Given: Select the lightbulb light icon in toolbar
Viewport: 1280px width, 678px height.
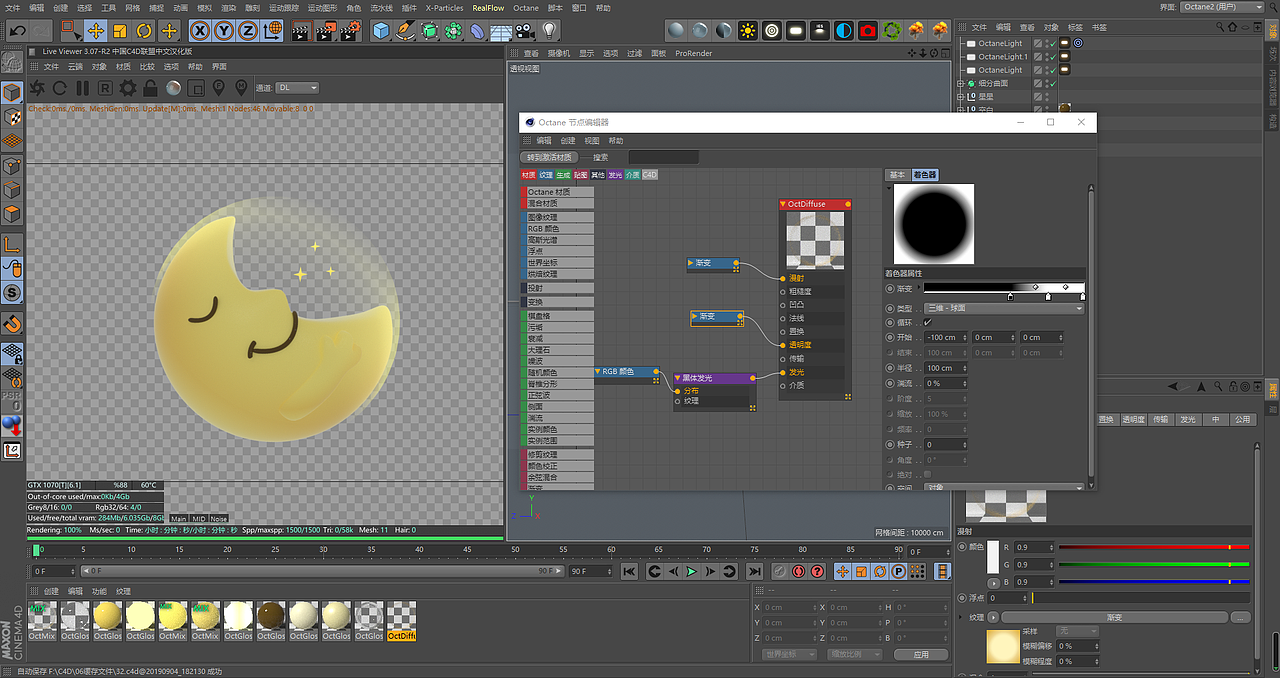Looking at the screenshot, I should [x=549, y=33].
